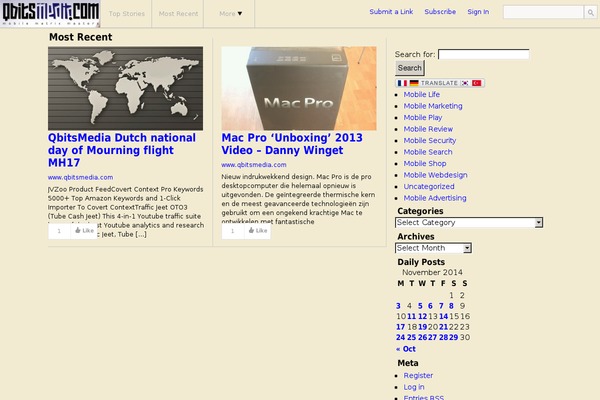The width and height of the screenshot is (600, 400).
Task: Open Mobile Life category
Action: (422, 95)
